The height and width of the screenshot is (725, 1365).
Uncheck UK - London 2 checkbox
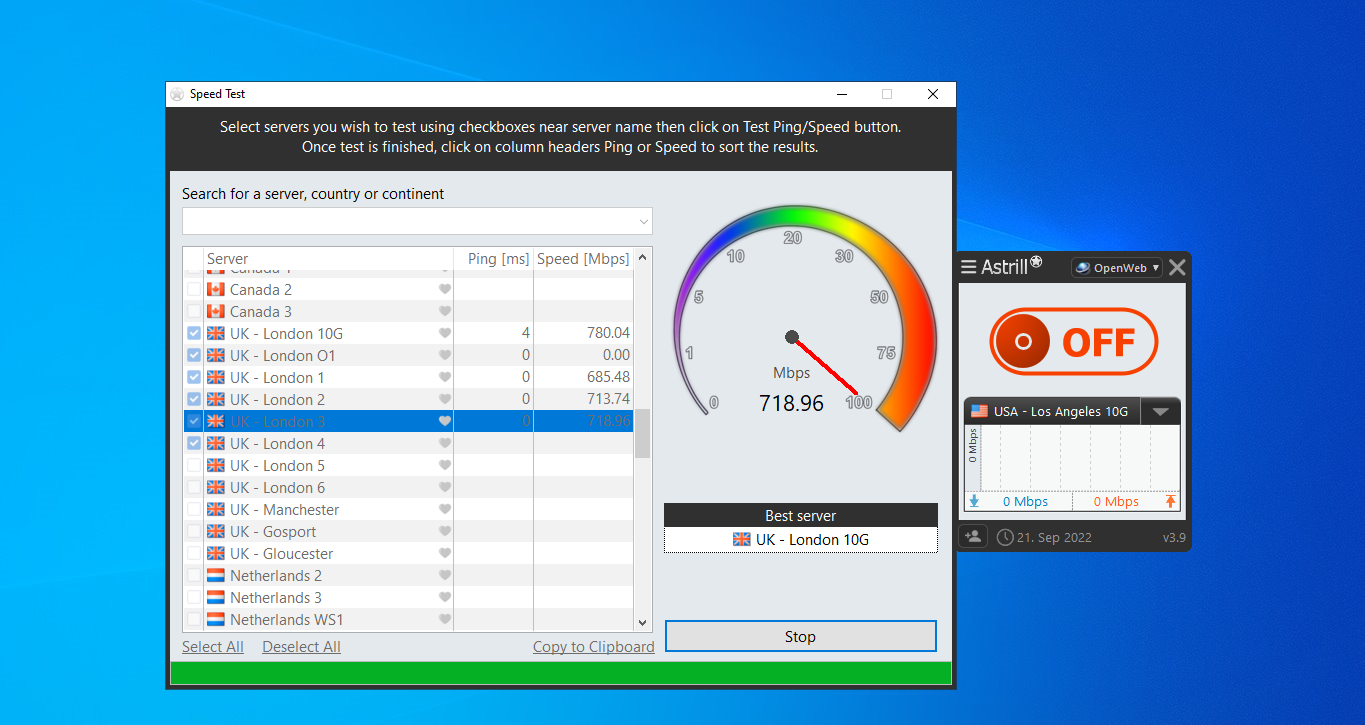[x=194, y=400]
